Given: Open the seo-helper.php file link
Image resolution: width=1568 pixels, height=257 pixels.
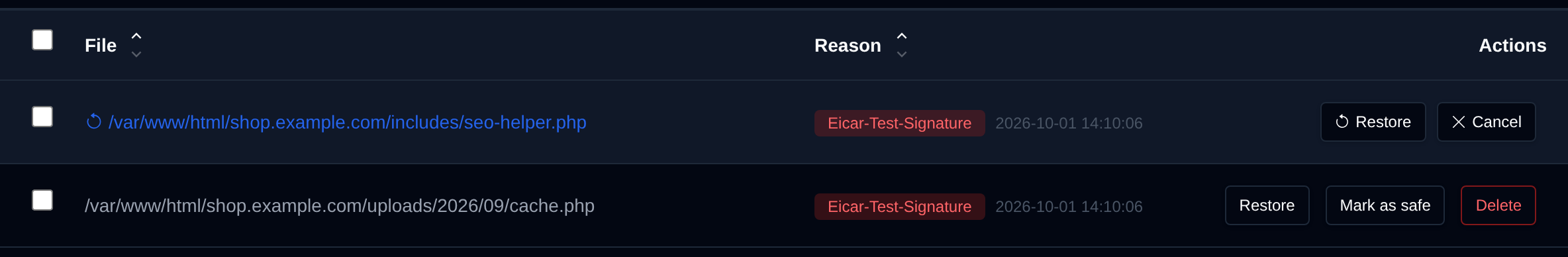Looking at the screenshot, I should pos(348,122).
